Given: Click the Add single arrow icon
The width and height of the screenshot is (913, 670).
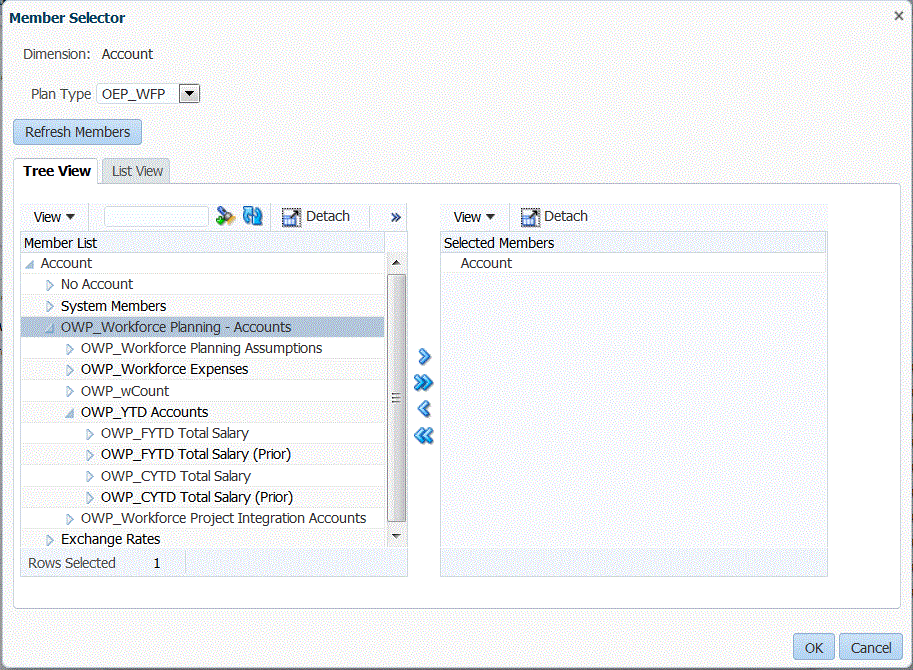Looking at the screenshot, I should pyautogui.click(x=424, y=356).
